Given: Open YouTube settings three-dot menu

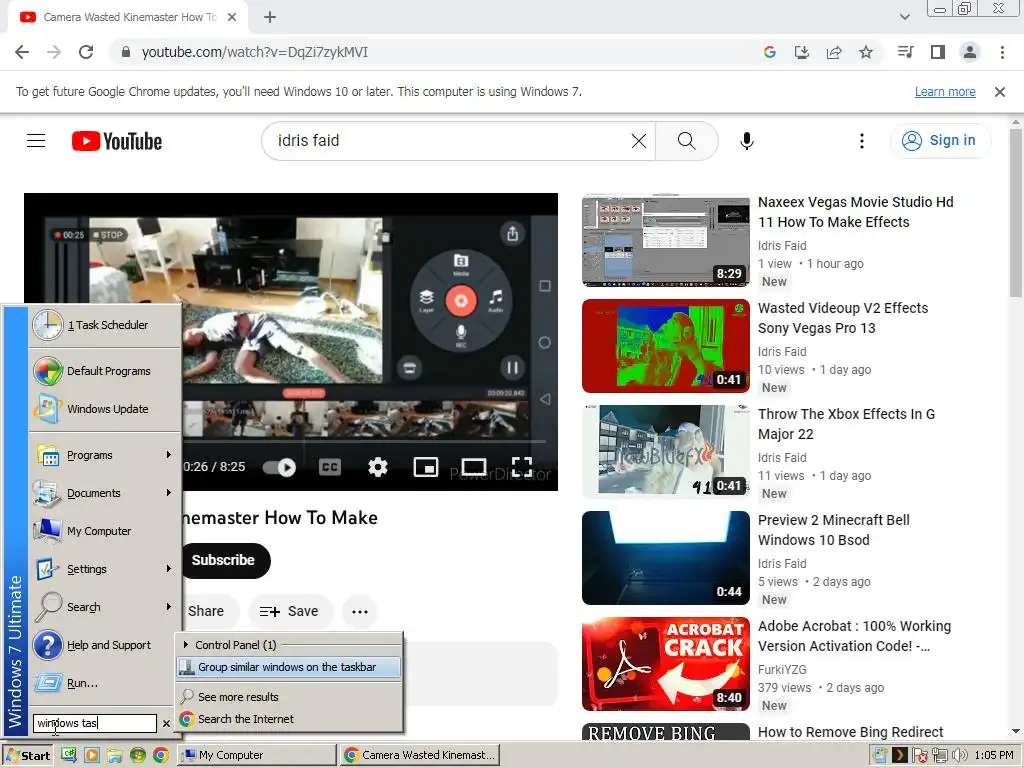Looking at the screenshot, I should 861,140.
